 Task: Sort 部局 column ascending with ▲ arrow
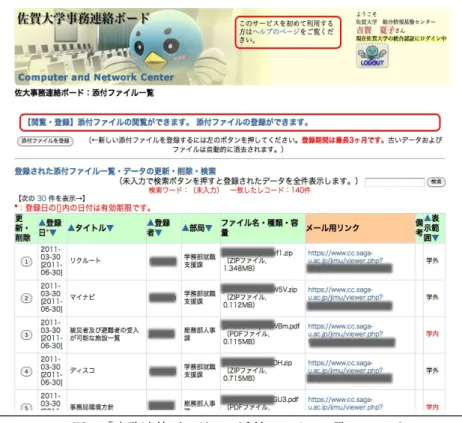tap(185, 228)
